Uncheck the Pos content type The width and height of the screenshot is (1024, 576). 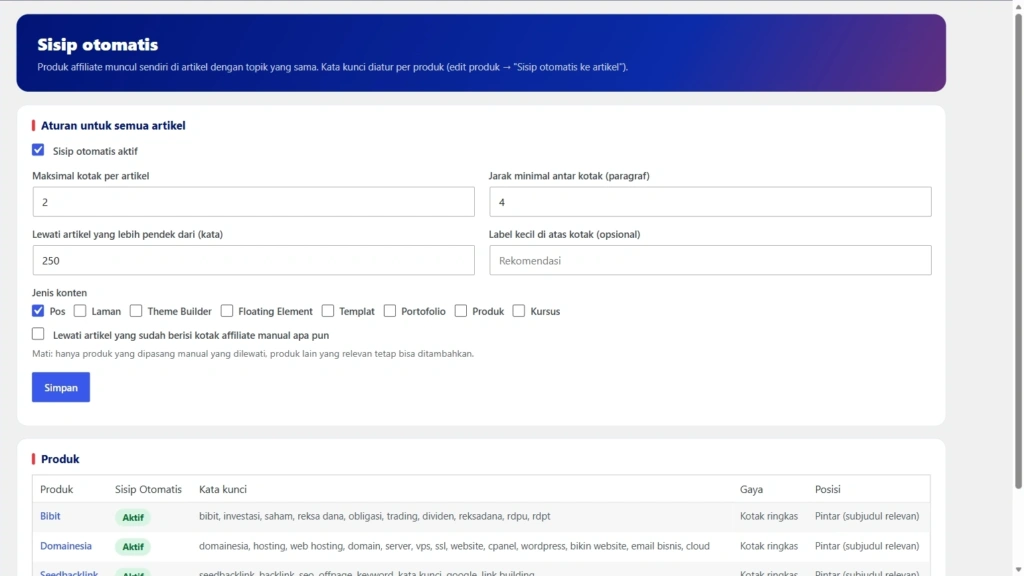(x=38, y=311)
